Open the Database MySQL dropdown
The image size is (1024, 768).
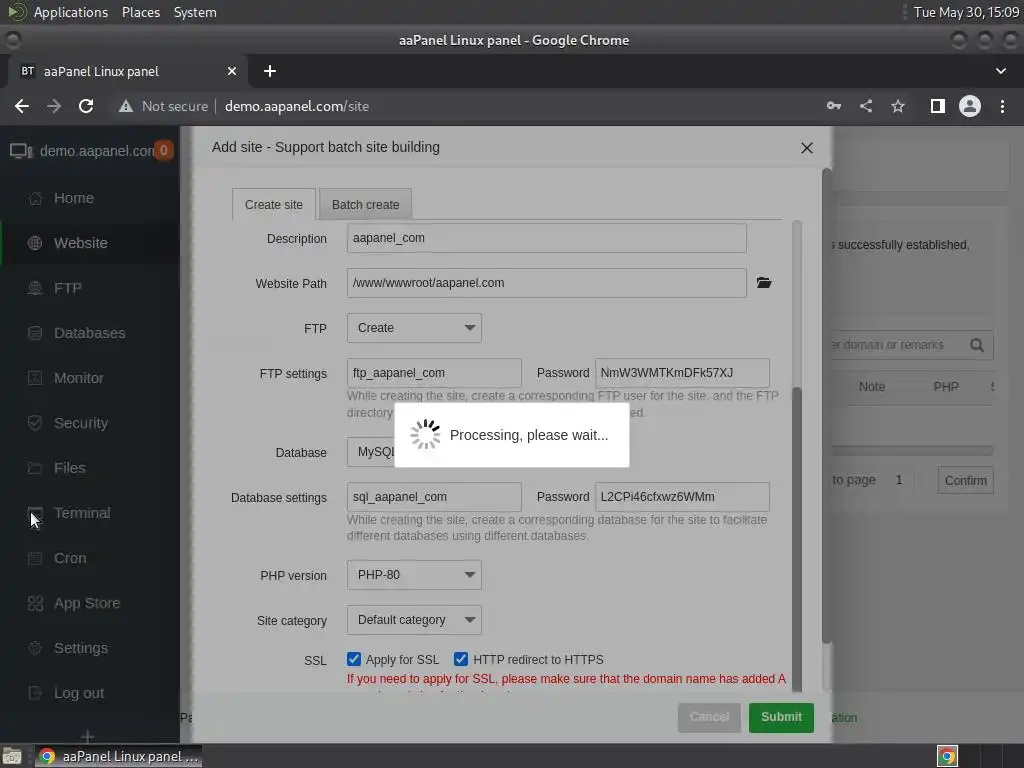pos(370,452)
